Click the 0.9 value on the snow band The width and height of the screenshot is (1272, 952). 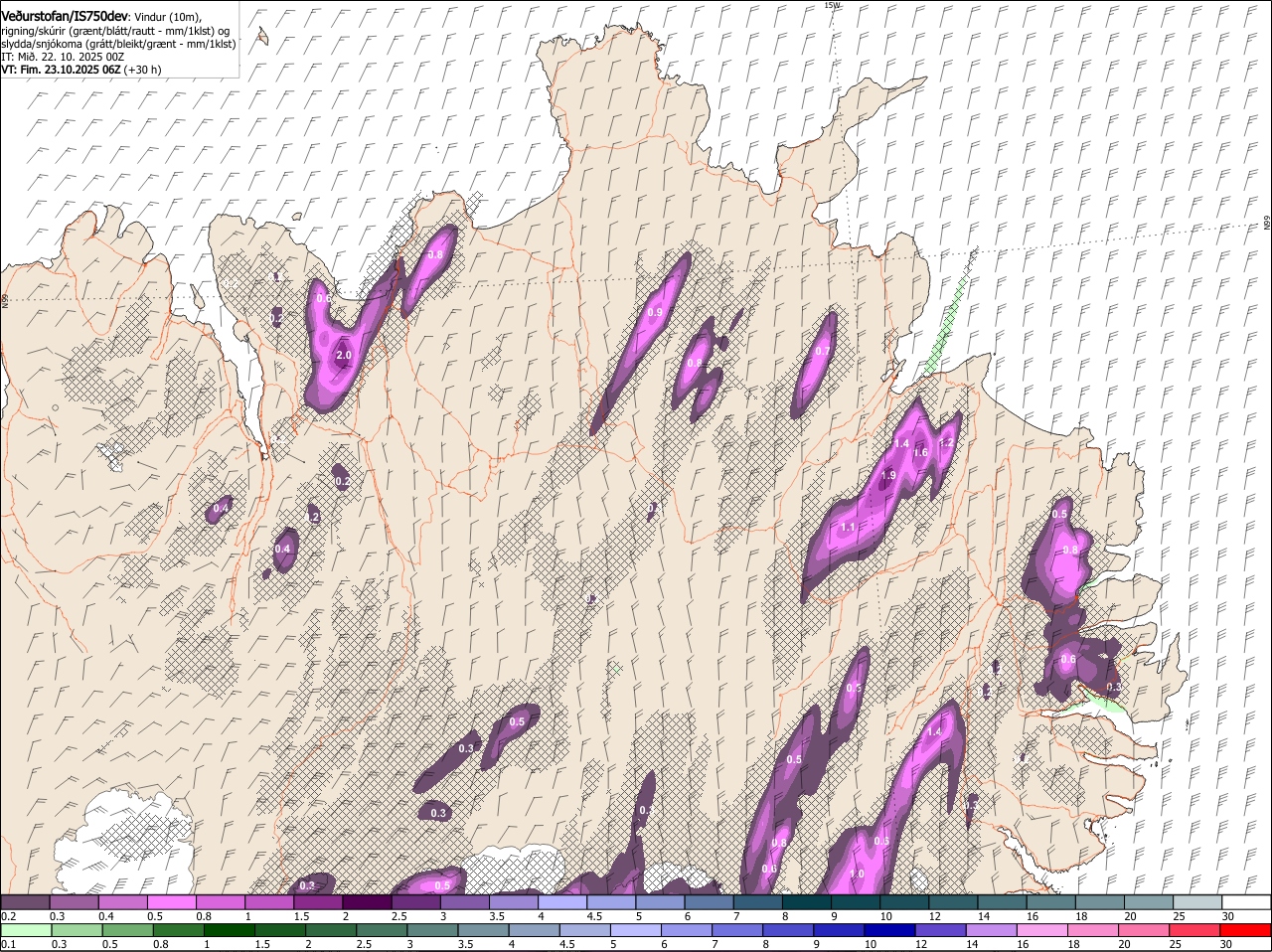(654, 312)
